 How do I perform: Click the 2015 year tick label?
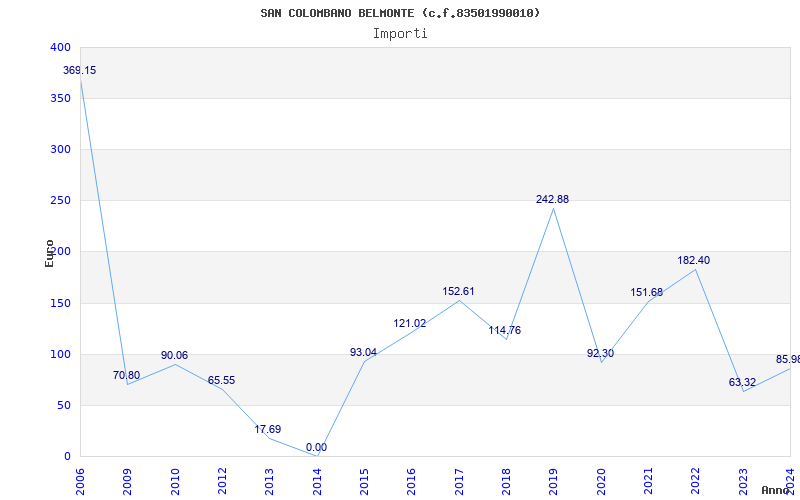click(x=364, y=482)
